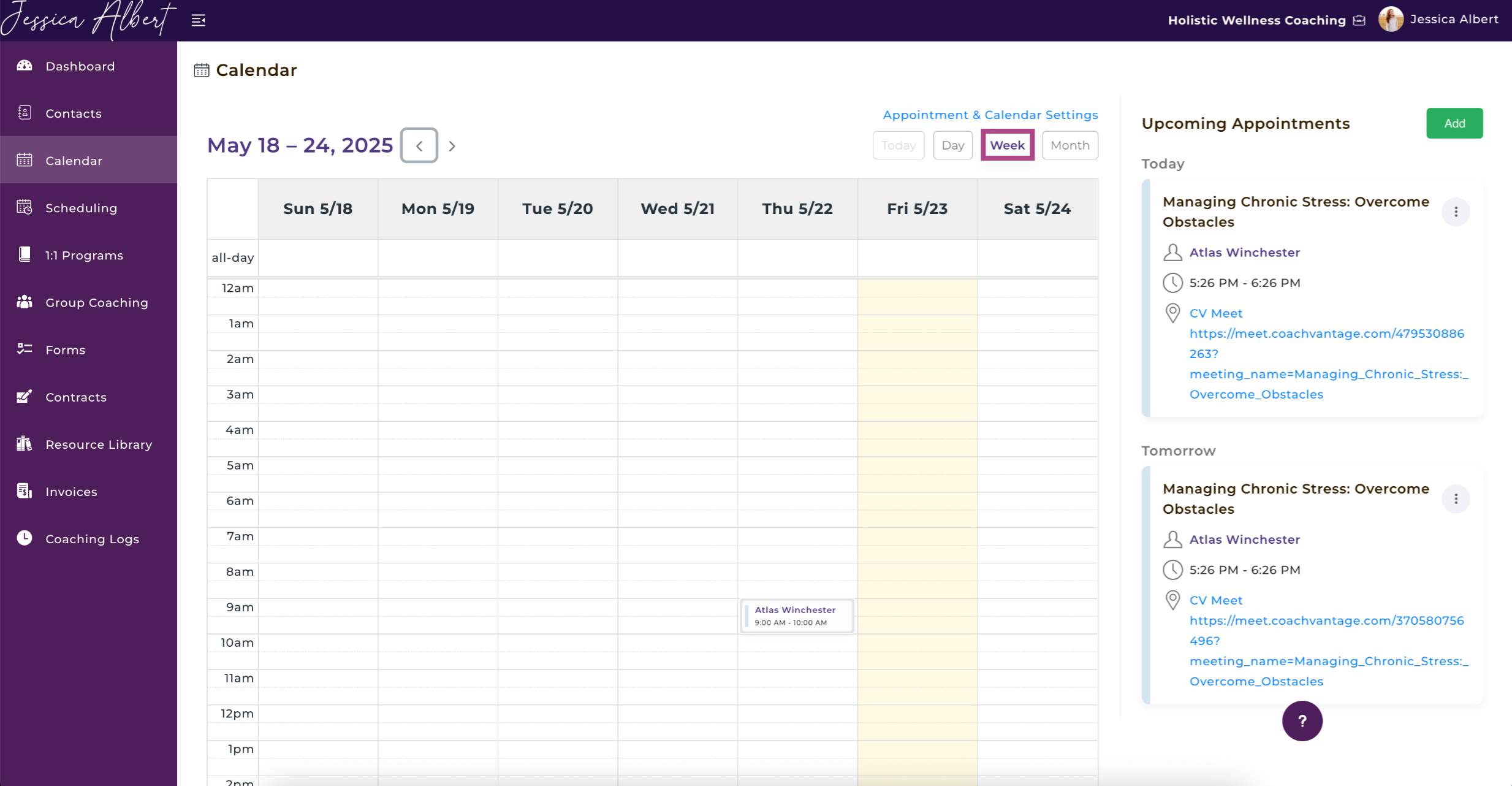Click the Forms checklist icon
Screen dimensions: 1512x786
(x=25, y=349)
